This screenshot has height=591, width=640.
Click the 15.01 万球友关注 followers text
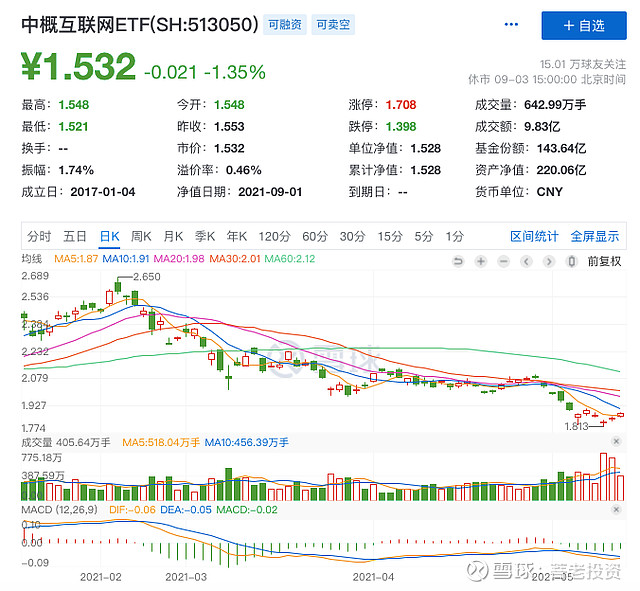pyautogui.click(x=583, y=64)
